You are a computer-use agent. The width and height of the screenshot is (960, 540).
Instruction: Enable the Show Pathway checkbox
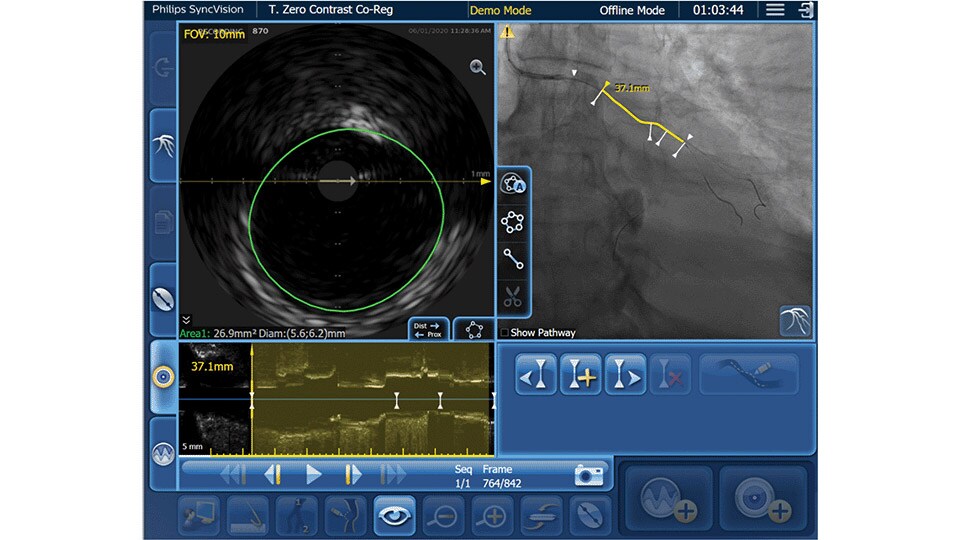point(504,333)
